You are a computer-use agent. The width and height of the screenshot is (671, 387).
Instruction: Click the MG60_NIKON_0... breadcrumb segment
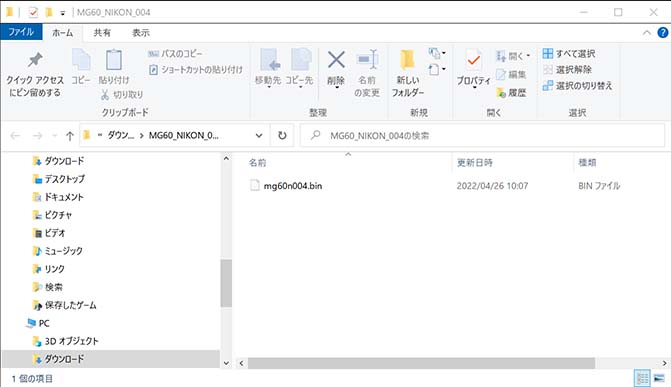pyautogui.click(x=184, y=135)
